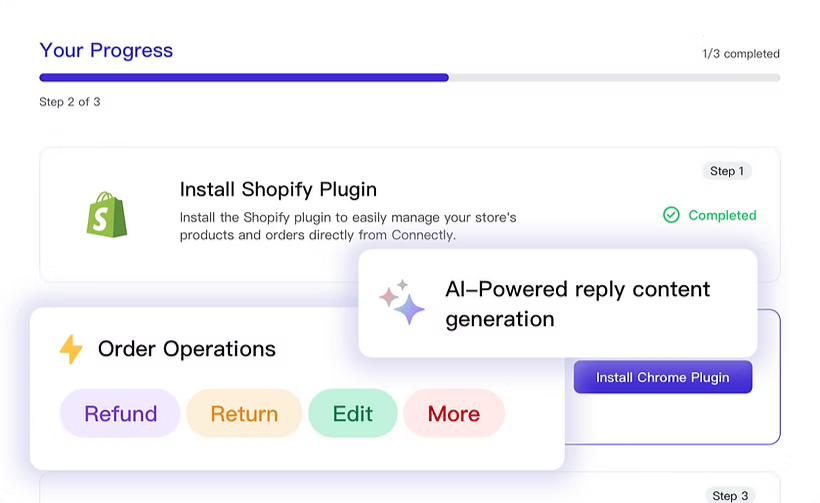Click the filled portion of progress bar
The height and width of the screenshot is (503, 820).
click(243, 77)
